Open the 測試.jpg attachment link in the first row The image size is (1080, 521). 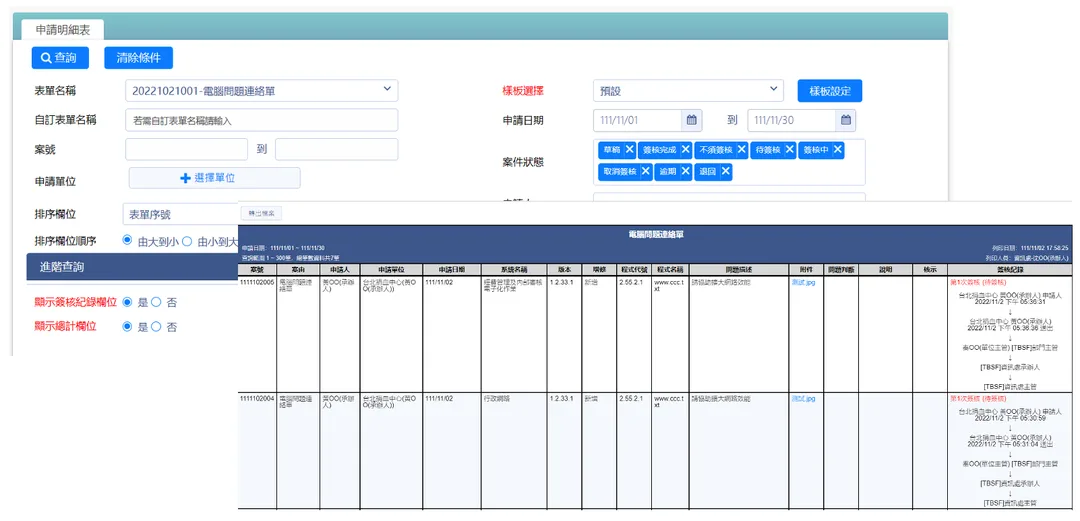[803, 283]
